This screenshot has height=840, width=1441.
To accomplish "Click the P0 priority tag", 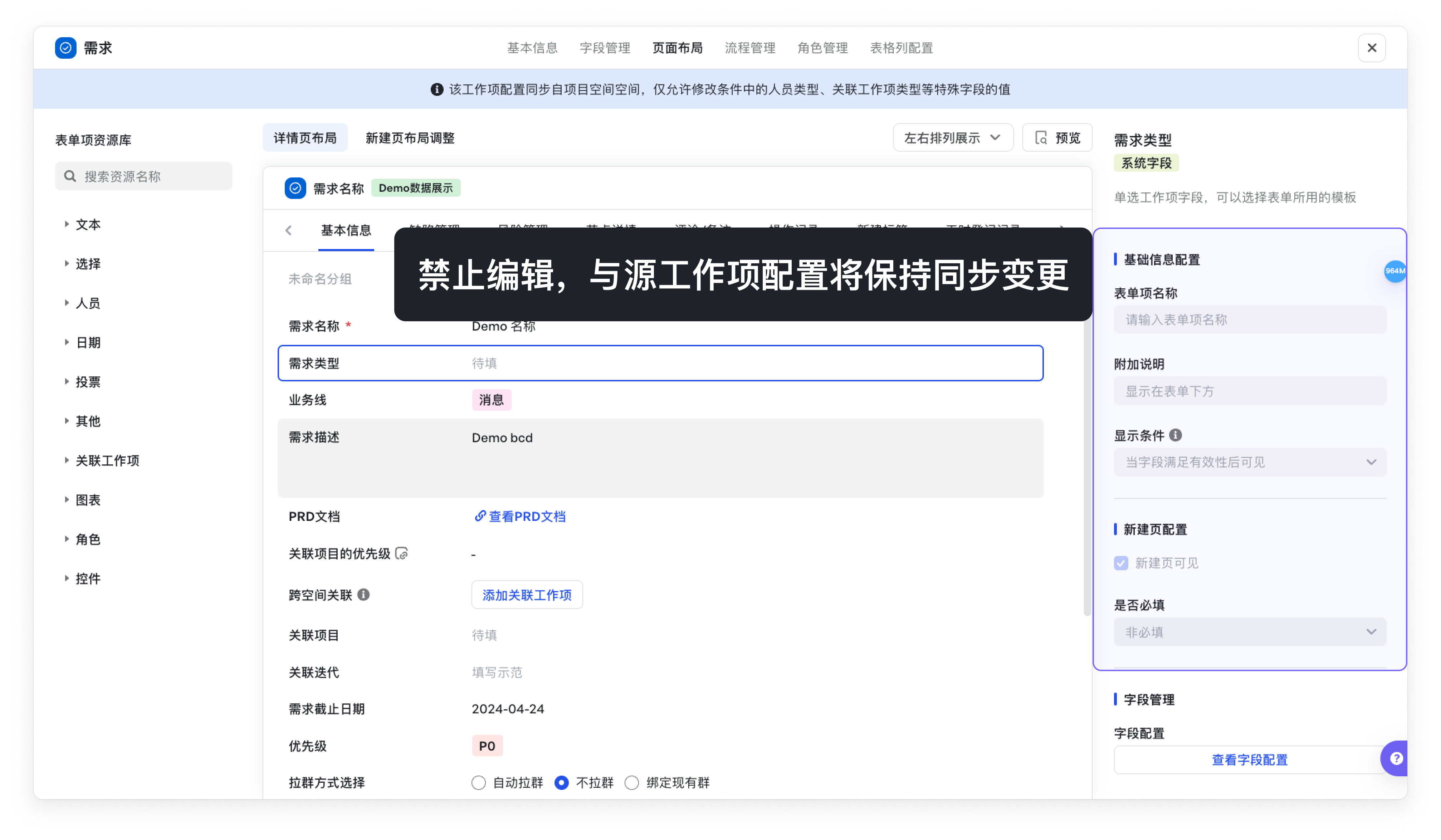I will coord(487,746).
